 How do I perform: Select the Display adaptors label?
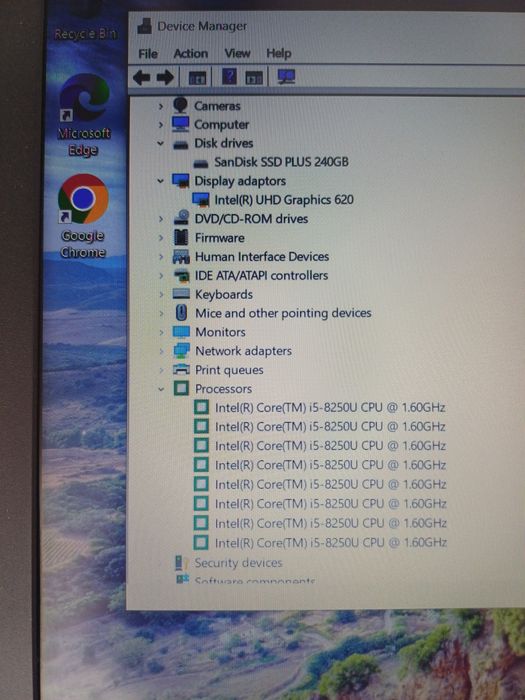(240, 181)
